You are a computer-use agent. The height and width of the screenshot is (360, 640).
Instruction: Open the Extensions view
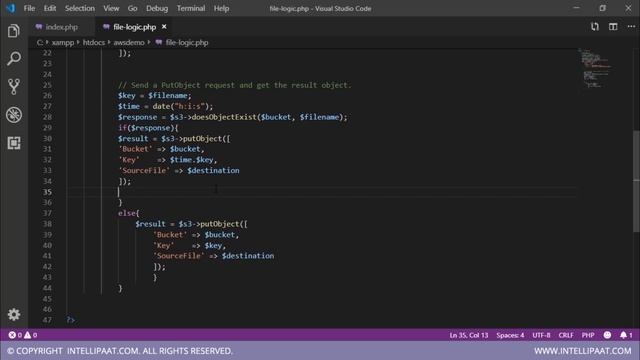pyautogui.click(x=13, y=143)
